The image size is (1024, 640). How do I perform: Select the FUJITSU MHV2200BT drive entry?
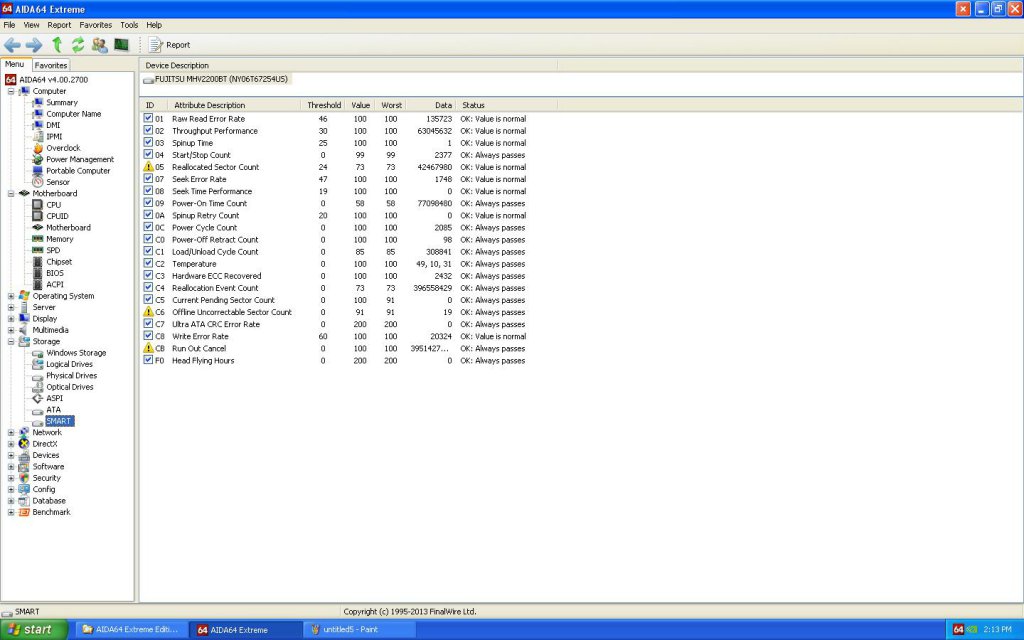point(216,79)
